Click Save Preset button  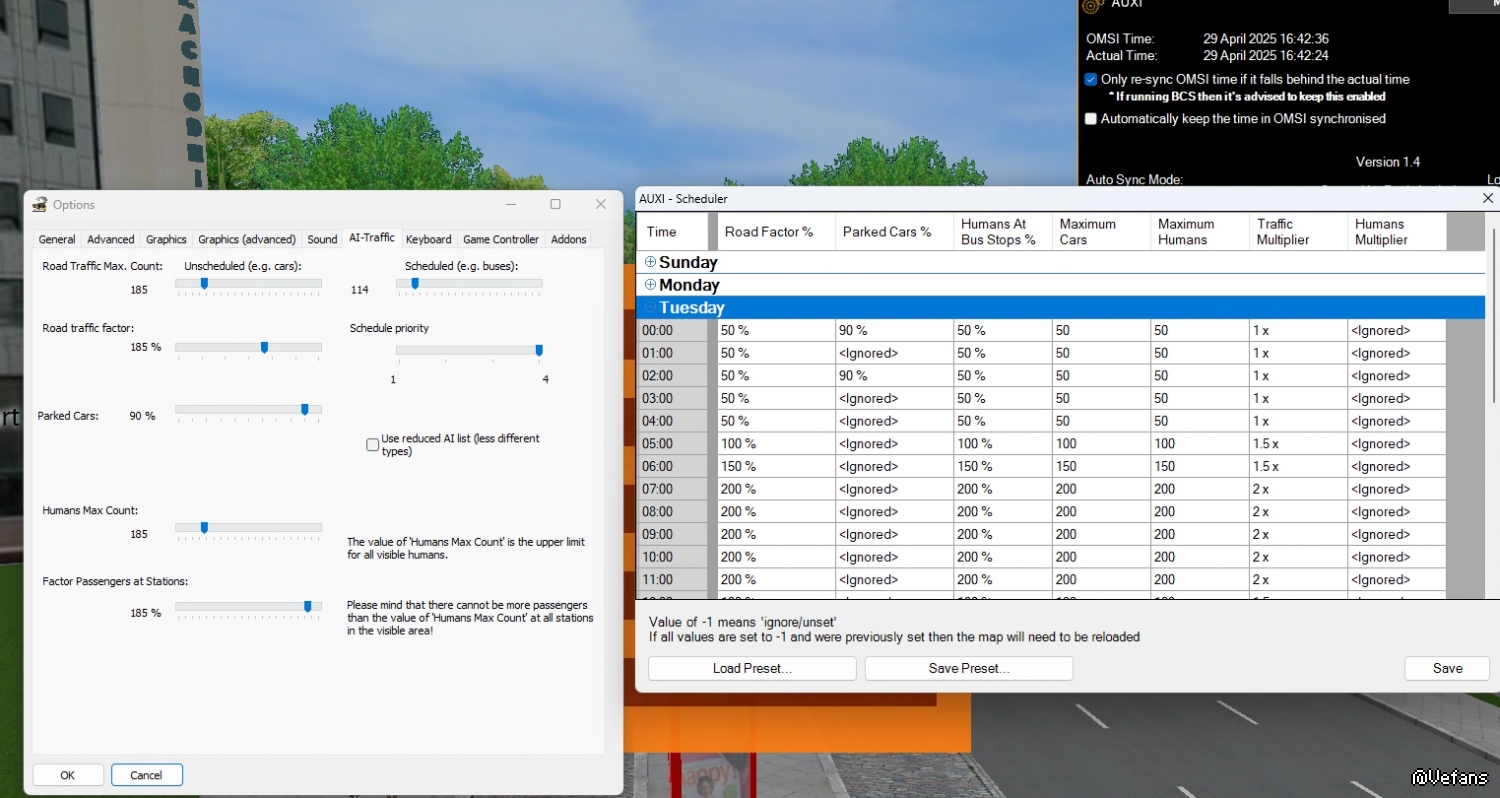pos(968,668)
